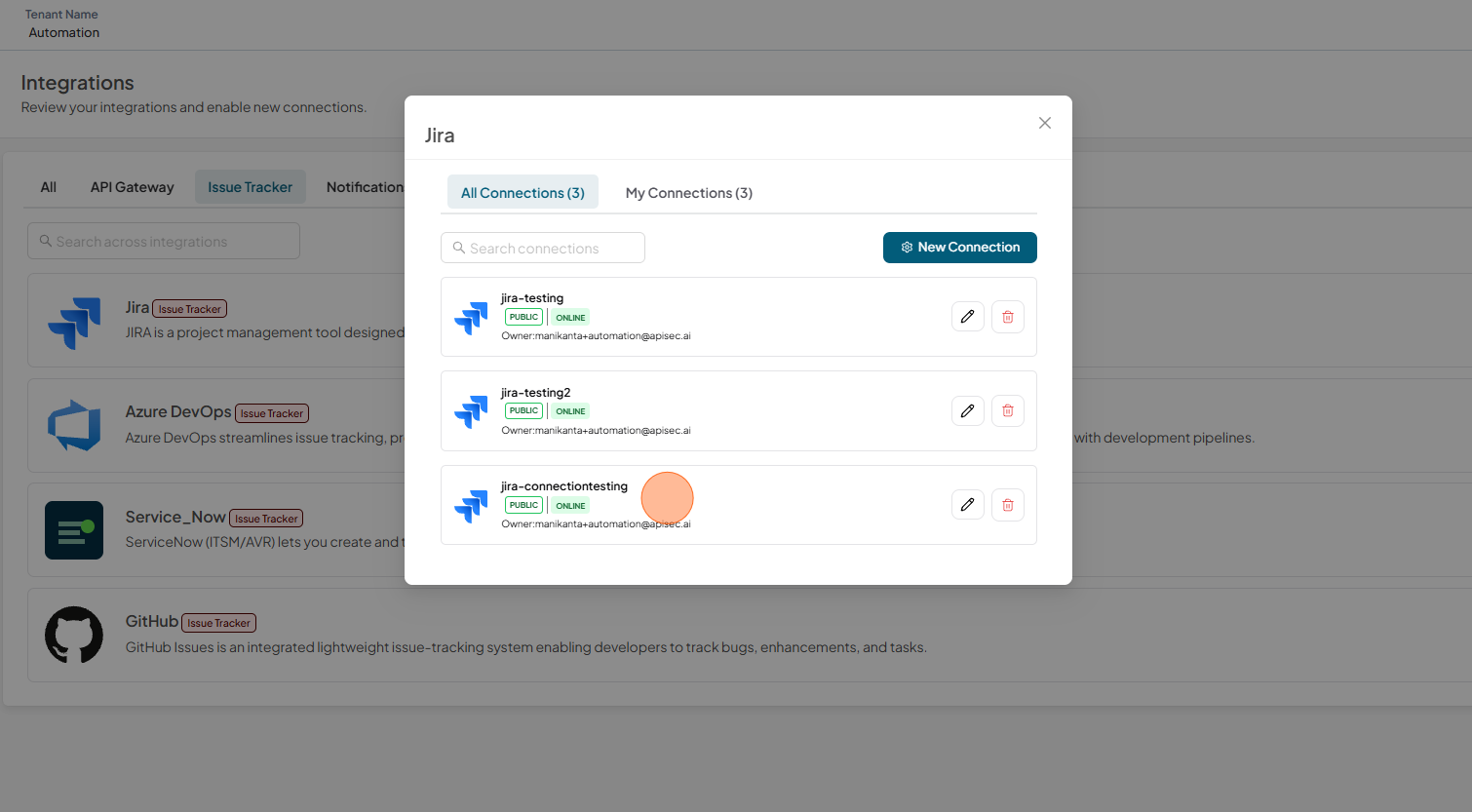1472x812 pixels.
Task: Click the Jira logo beside jira-connectiontesting
Action: pos(471,506)
